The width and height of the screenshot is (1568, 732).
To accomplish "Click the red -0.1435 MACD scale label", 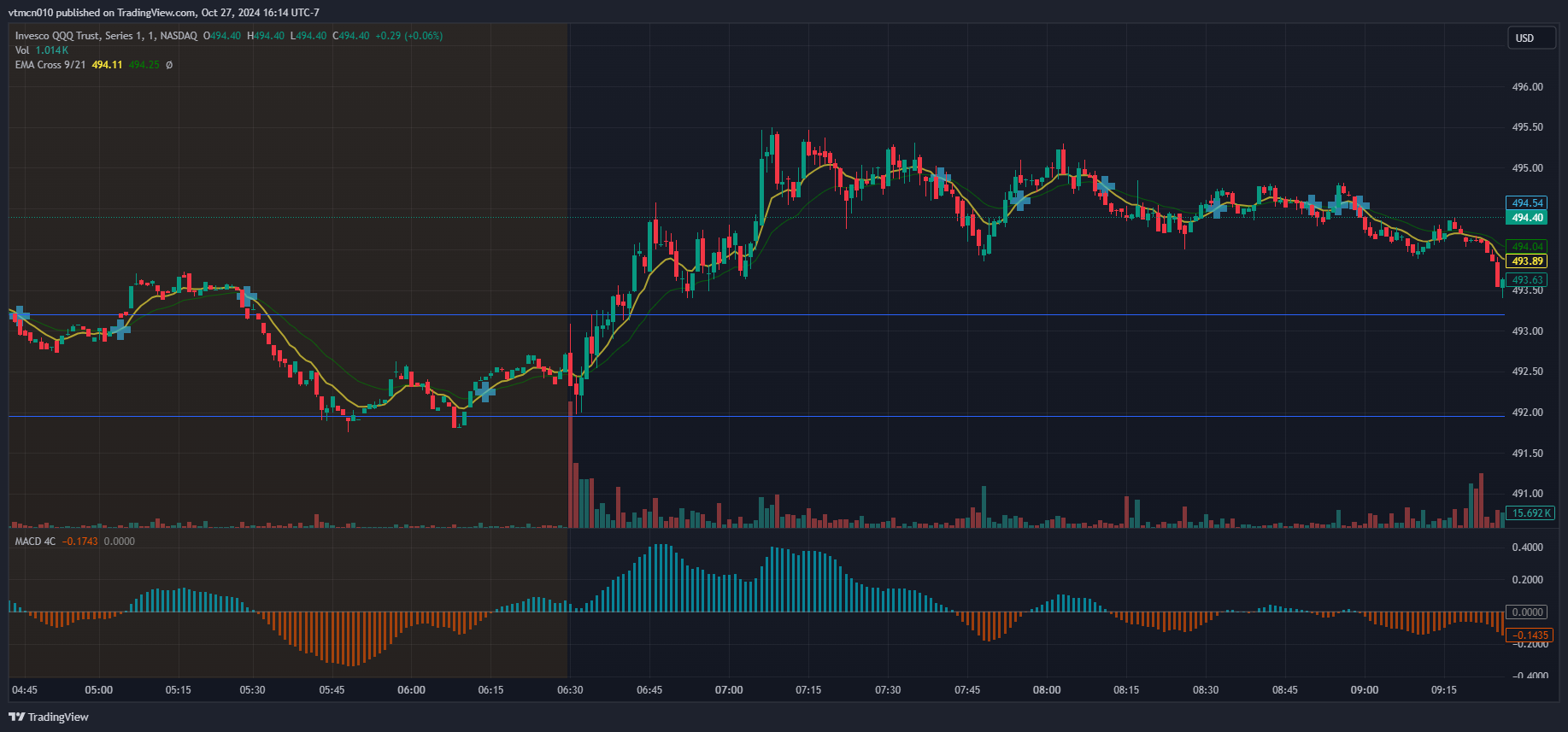I will (x=1530, y=635).
